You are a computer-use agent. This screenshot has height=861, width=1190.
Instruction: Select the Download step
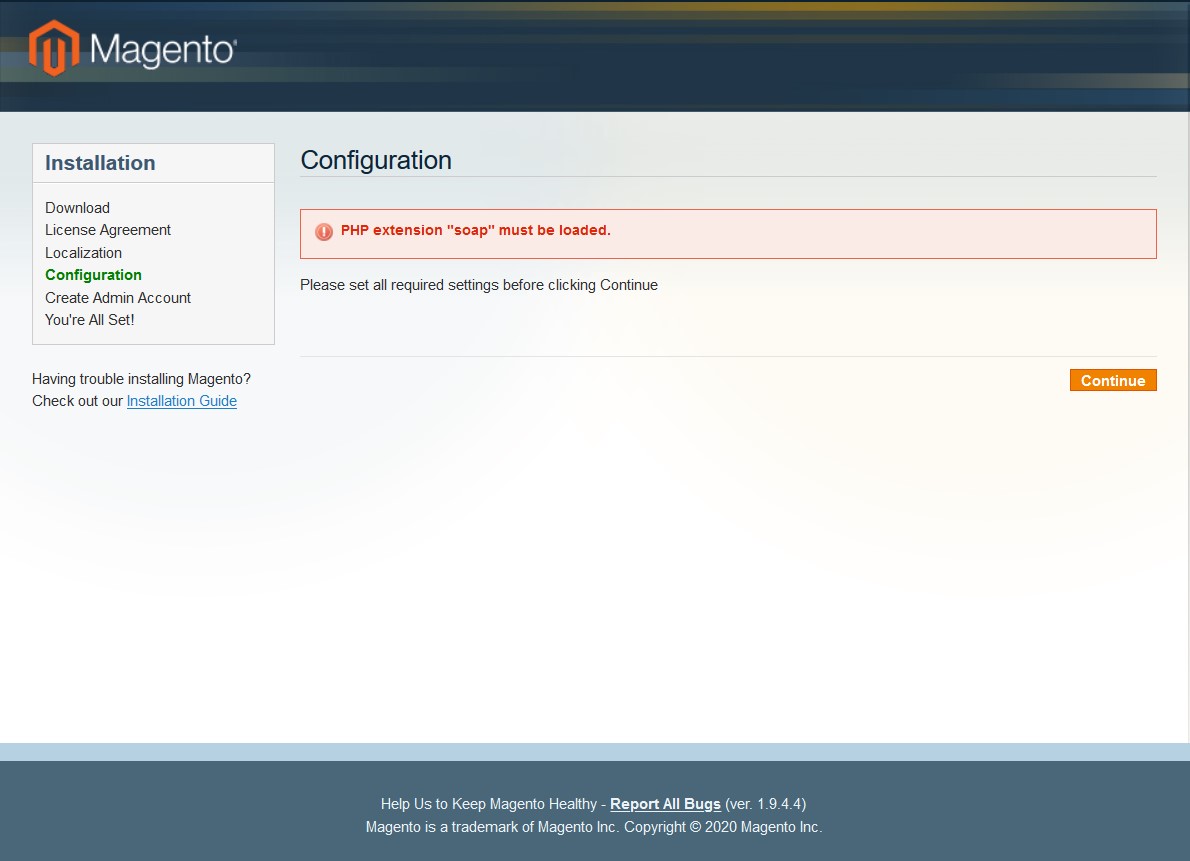point(77,207)
